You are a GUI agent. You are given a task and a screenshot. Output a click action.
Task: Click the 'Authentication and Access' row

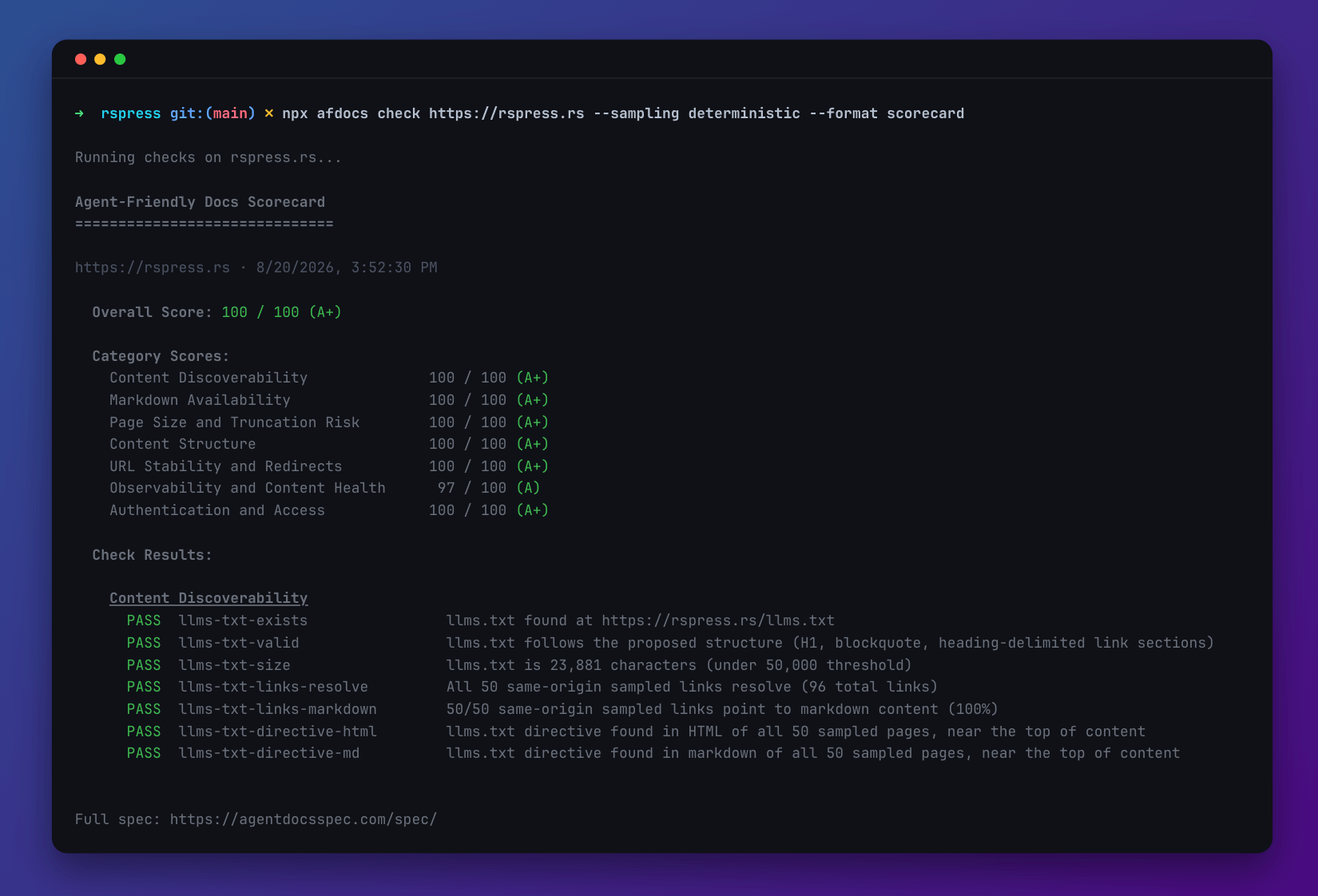pos(329,510)
